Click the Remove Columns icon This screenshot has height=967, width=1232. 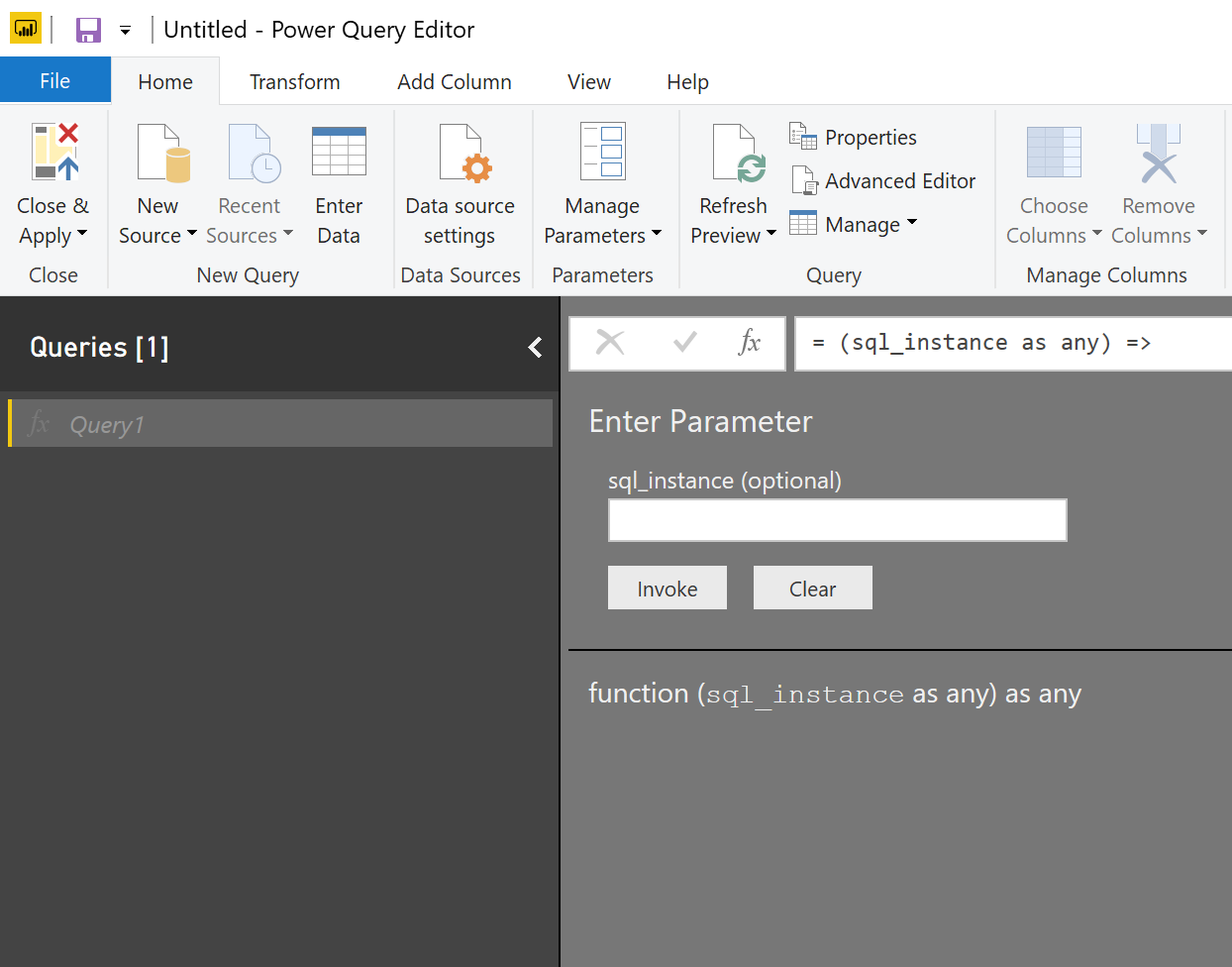pos(1158,154)
